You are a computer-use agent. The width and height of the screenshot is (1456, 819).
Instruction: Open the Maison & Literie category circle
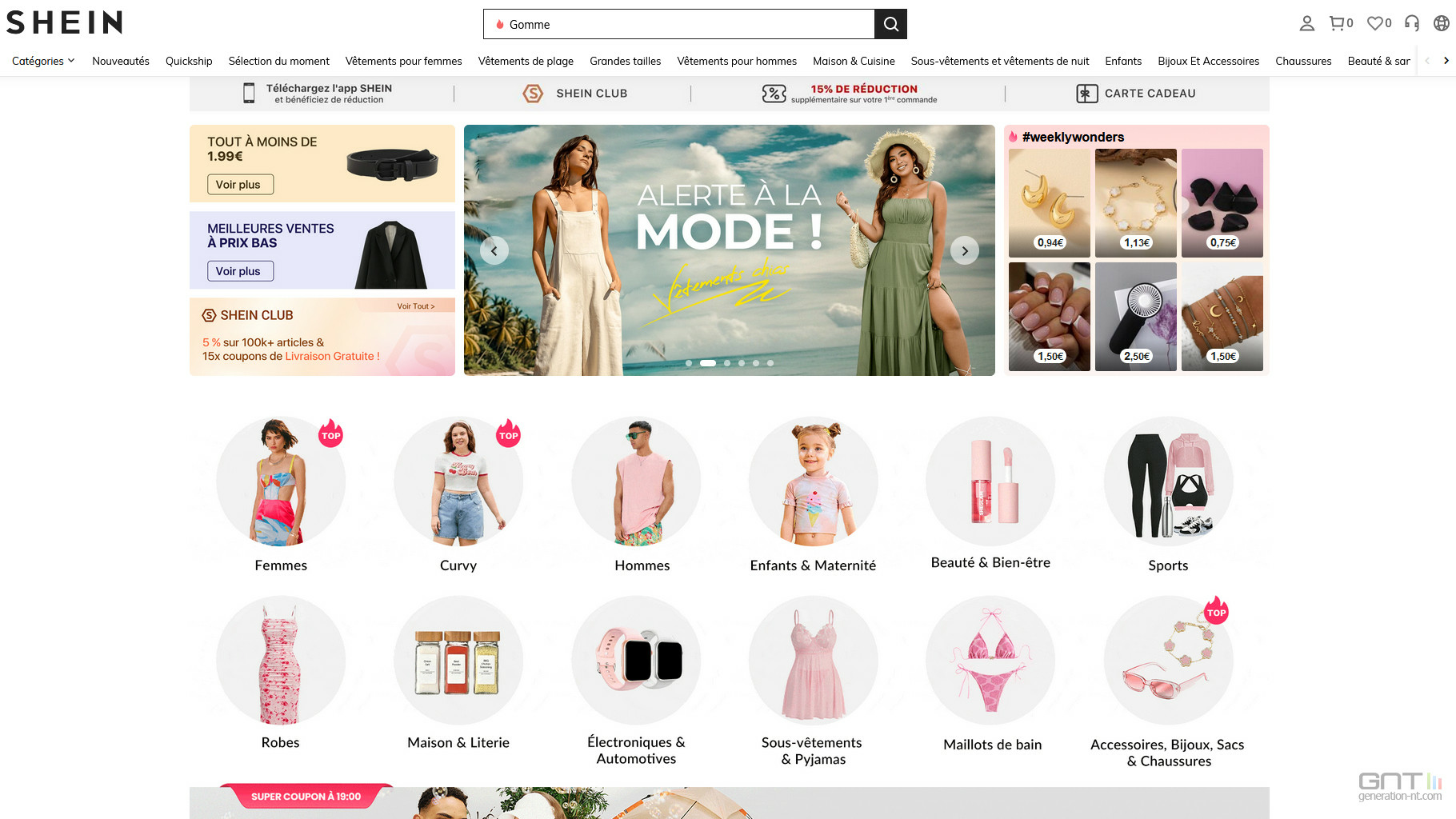458,661
